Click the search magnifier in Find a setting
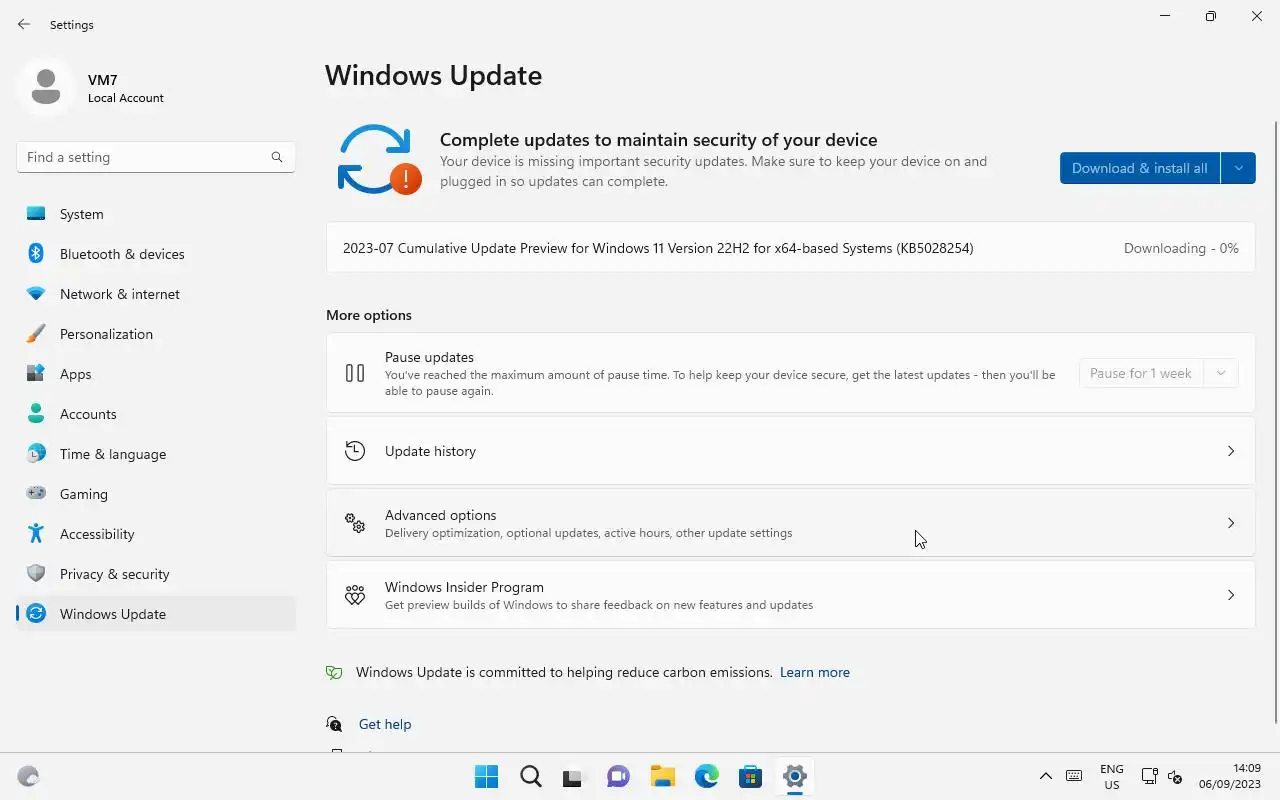The image size is (1280, 800). click(x=277, y=157)
